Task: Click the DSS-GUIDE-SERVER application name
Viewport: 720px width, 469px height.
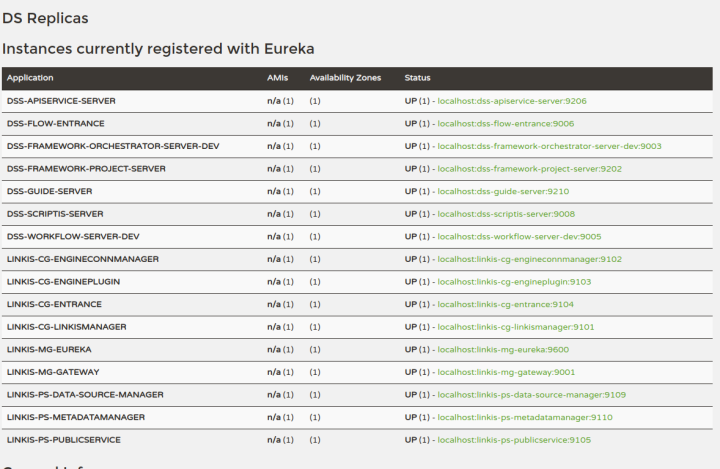Action: point(49,191)
